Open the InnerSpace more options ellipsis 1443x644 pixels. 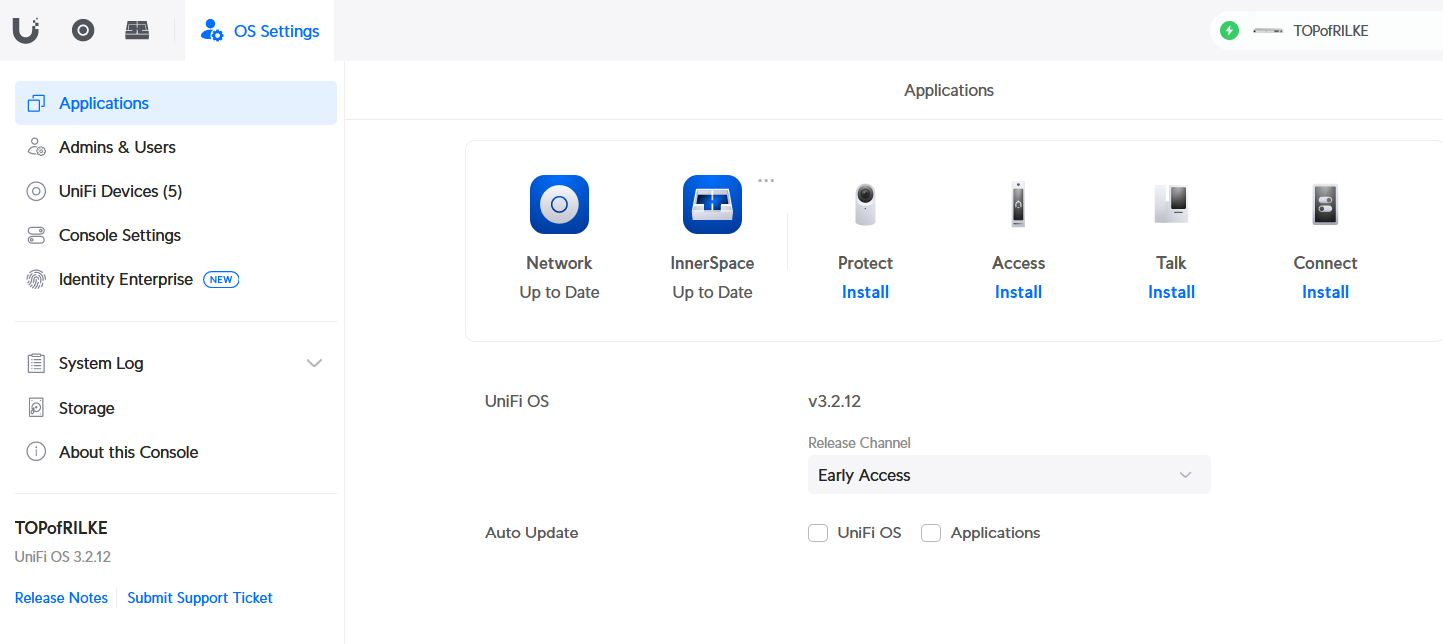coord(766,181)
